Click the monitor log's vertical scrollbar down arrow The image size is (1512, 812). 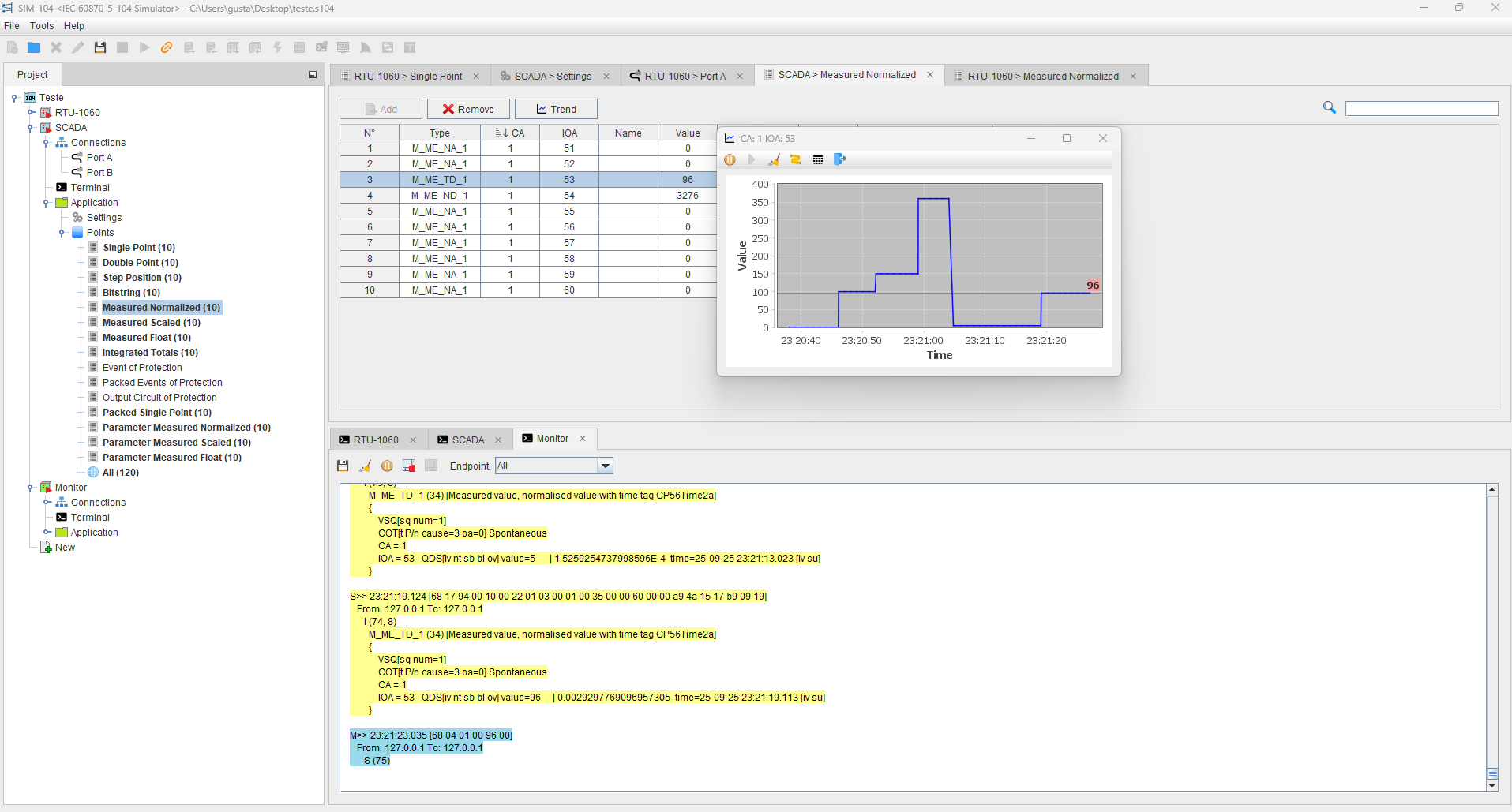(x=1492, y=785)
